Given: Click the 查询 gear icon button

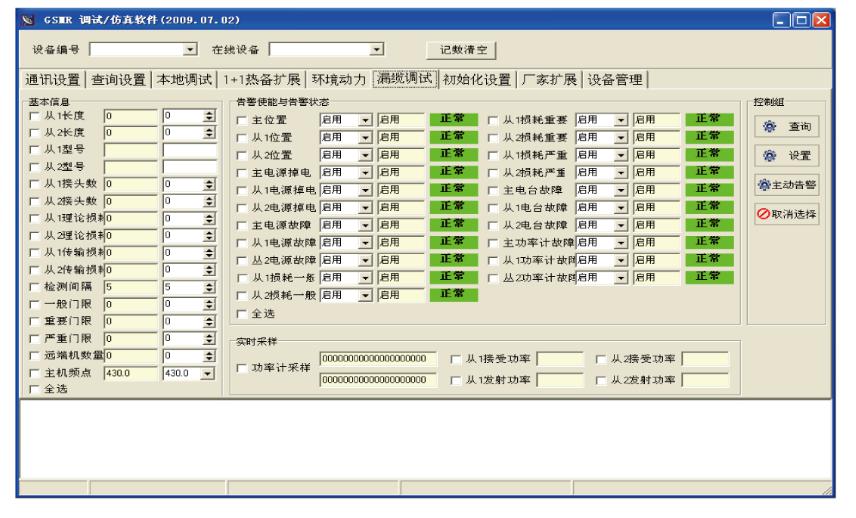Looking at the screenshot, I should coord(784,126).
